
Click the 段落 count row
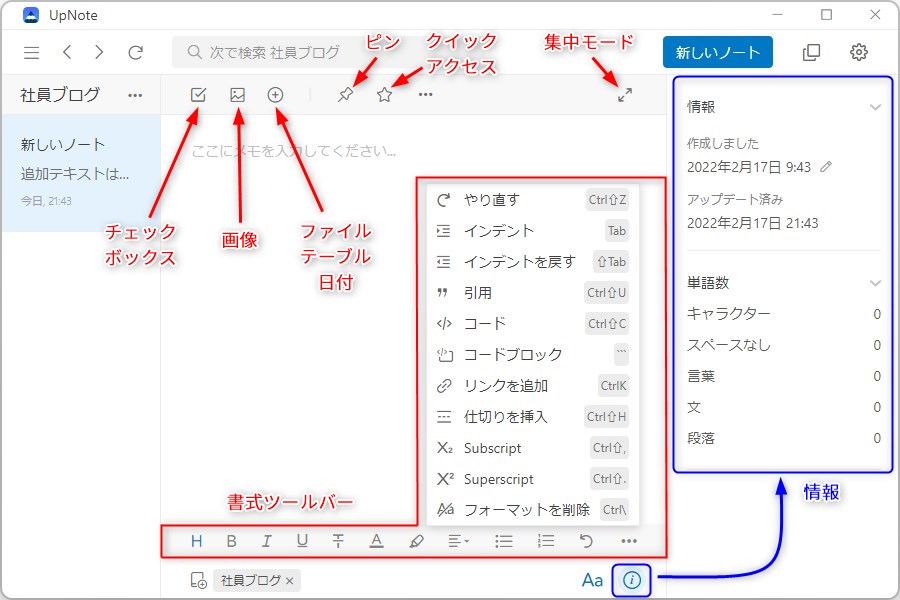click(783, 438)
